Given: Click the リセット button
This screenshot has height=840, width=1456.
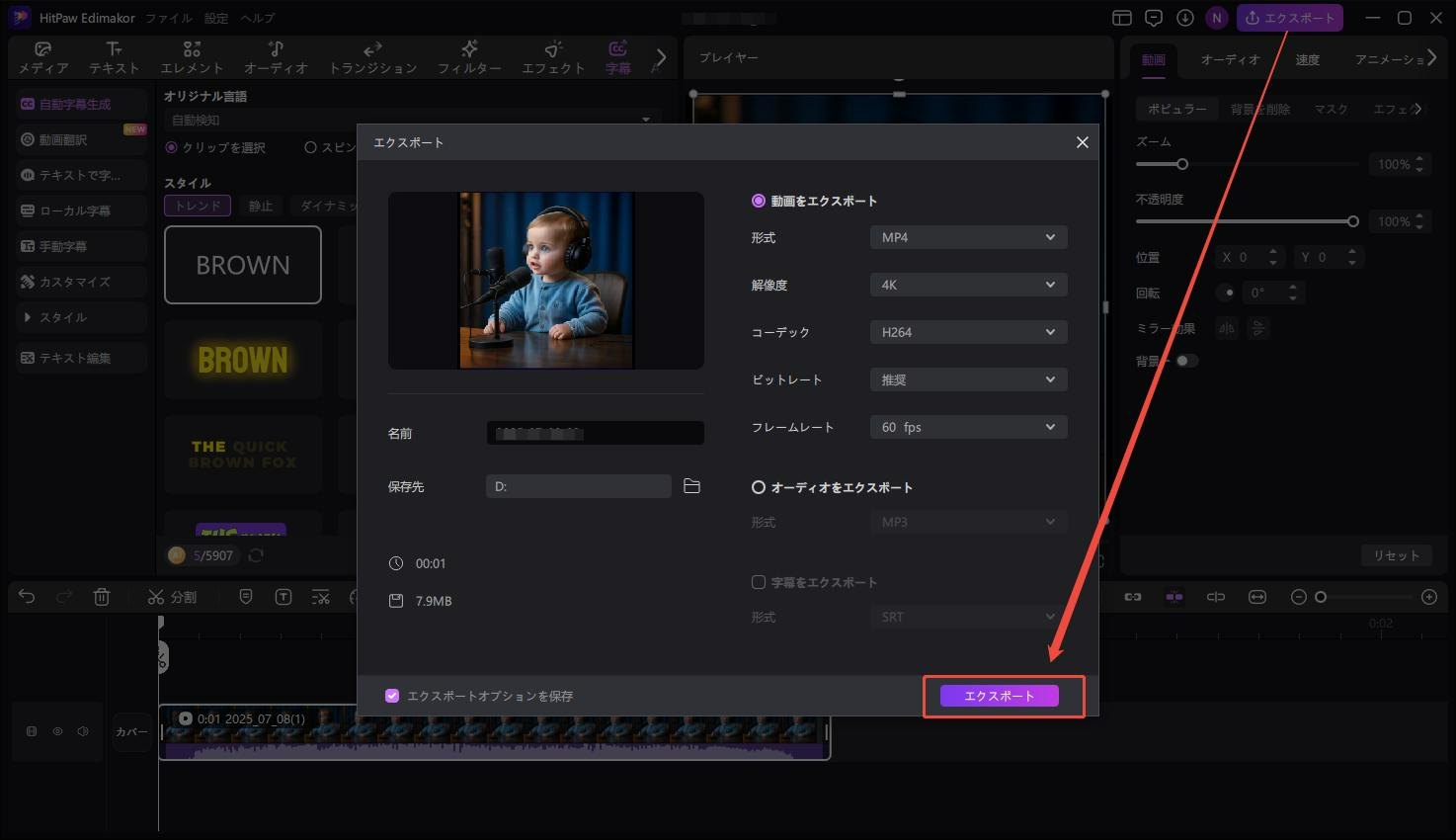Looking at the screenshot, I should 1396,555.
